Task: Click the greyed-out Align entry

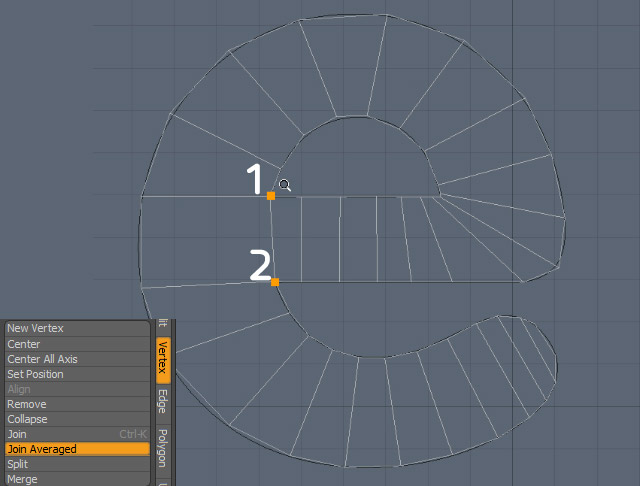Action: pos(78,389)
